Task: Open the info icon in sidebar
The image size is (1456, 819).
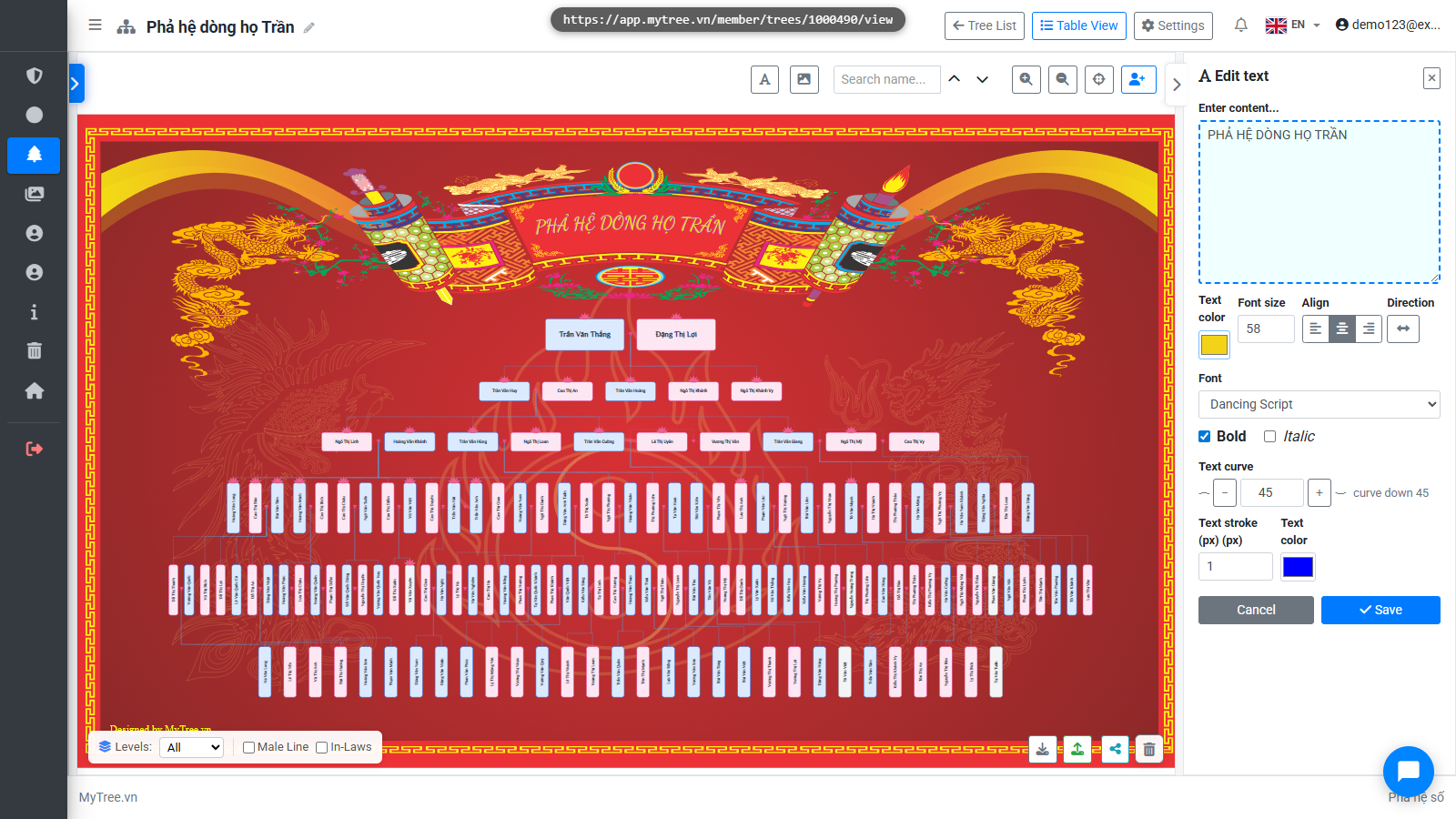Action: [x=34, y=312]
